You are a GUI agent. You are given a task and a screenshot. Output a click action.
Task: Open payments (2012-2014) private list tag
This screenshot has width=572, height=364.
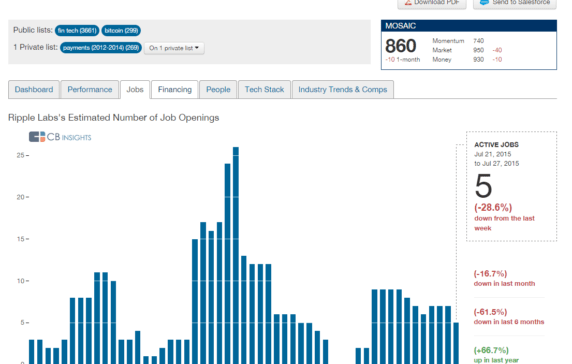click(x=101, y=48)
